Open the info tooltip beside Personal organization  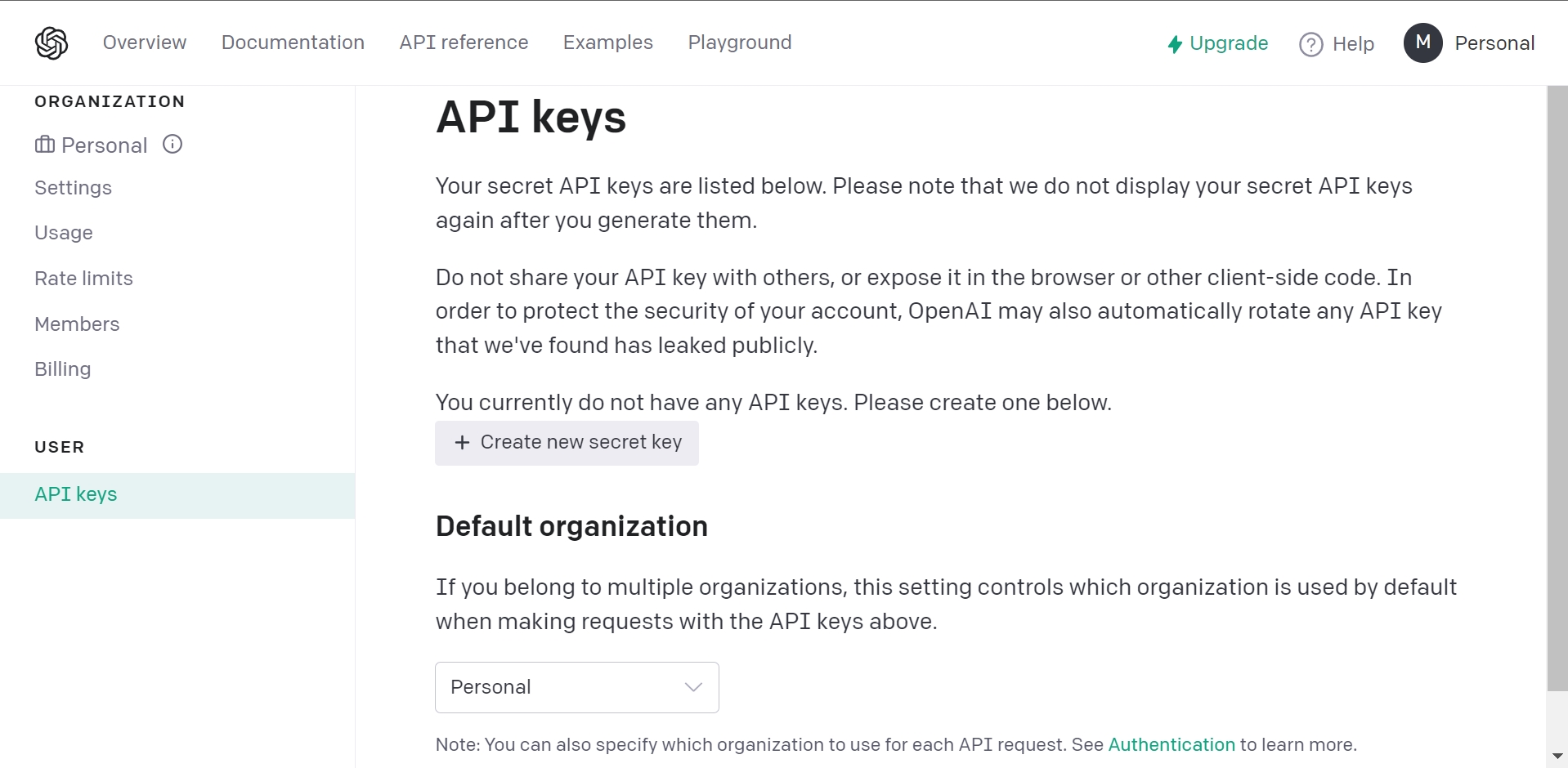click(x=172, y=144)
